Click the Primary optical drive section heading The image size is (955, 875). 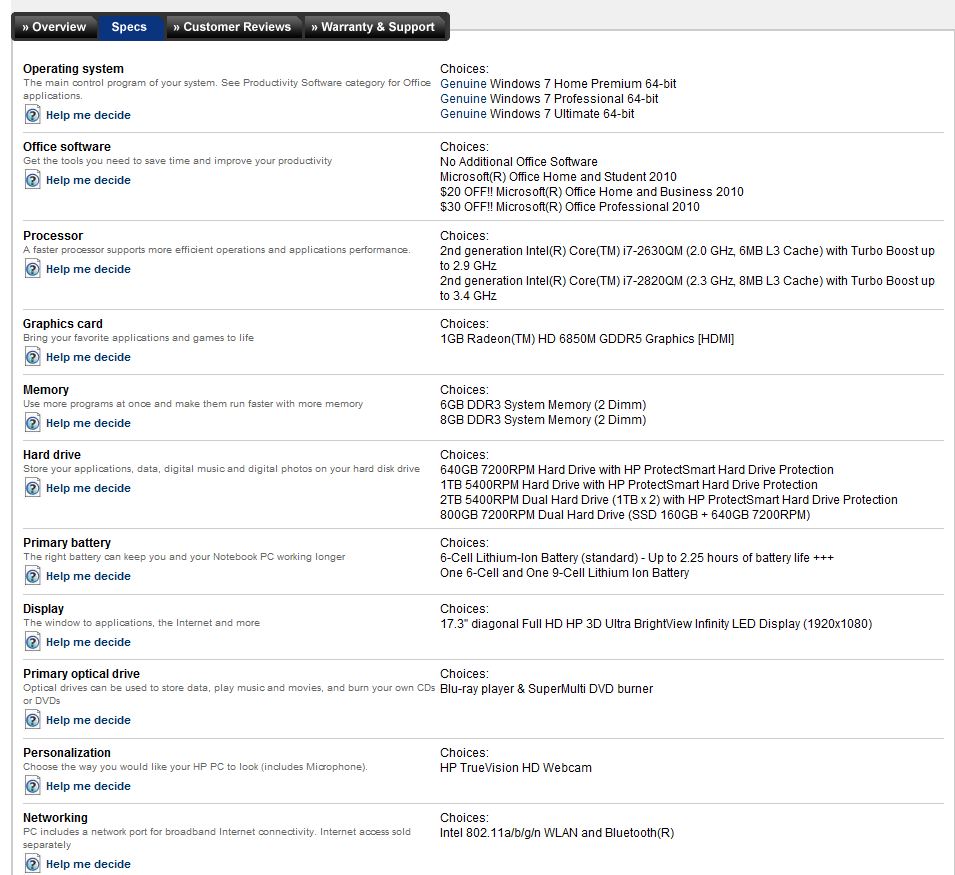82,674
